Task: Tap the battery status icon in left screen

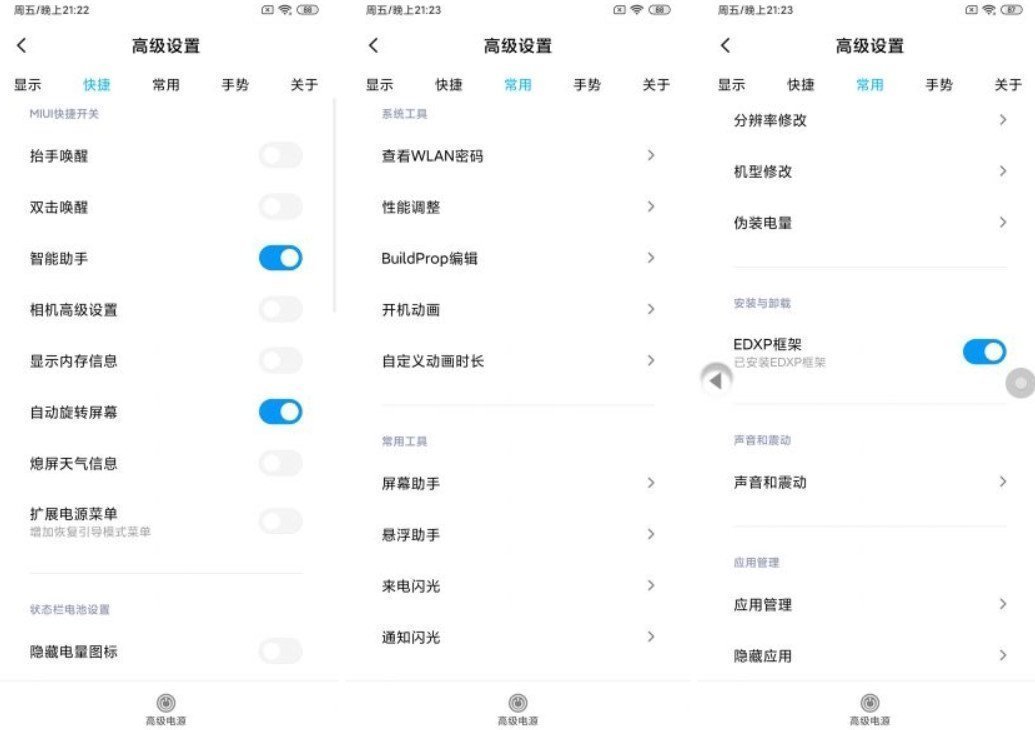Action: (308, 10)
